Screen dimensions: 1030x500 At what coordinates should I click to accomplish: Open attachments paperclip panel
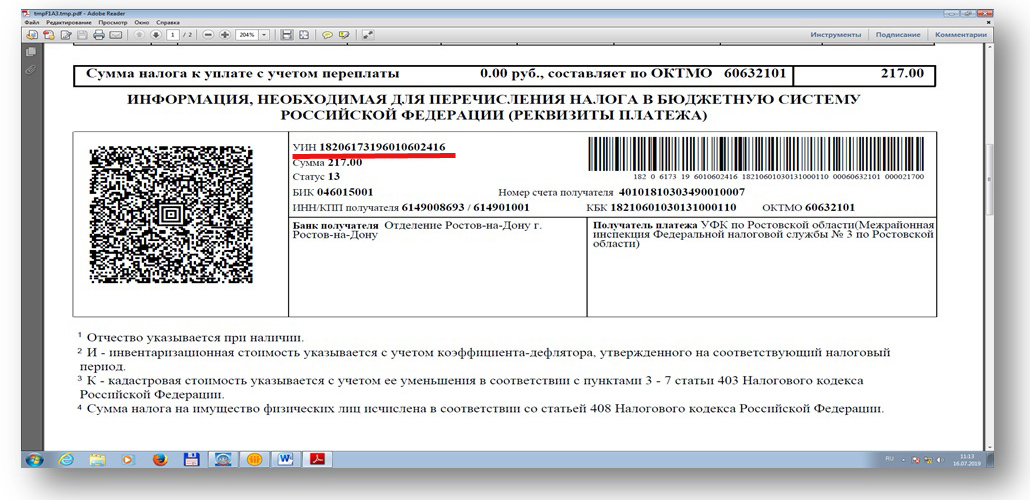(x=30, y=70)
